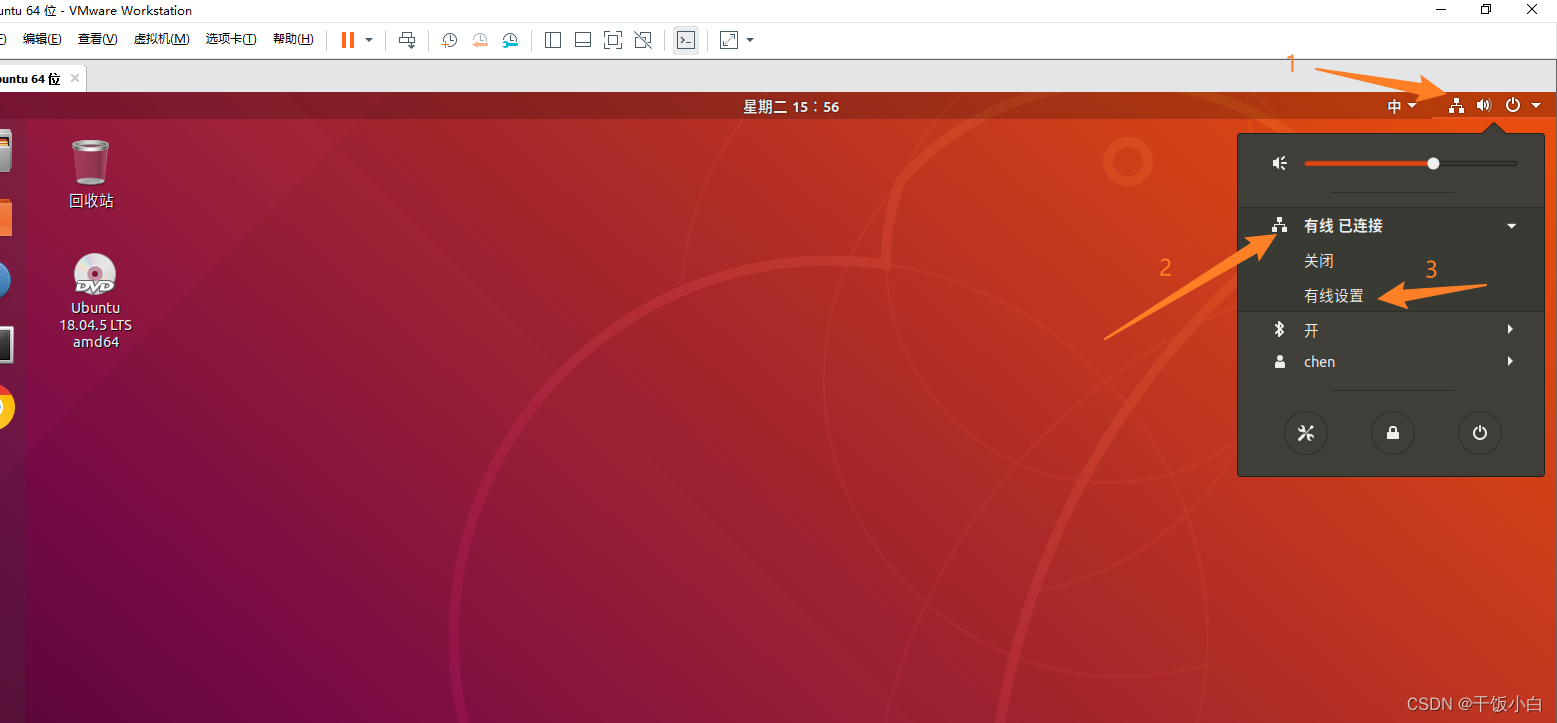
Task: Turn off wired connection via 关闭
Action: coord(1319,261)
